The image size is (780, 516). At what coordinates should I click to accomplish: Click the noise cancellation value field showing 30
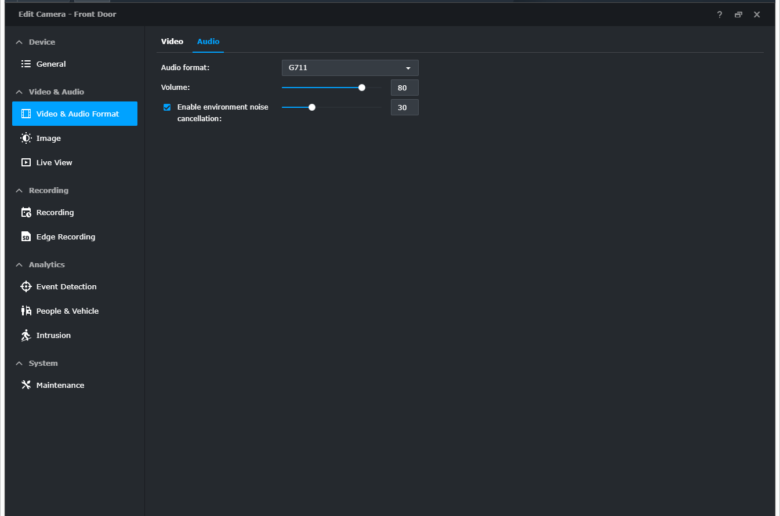(x=404, y=107)
